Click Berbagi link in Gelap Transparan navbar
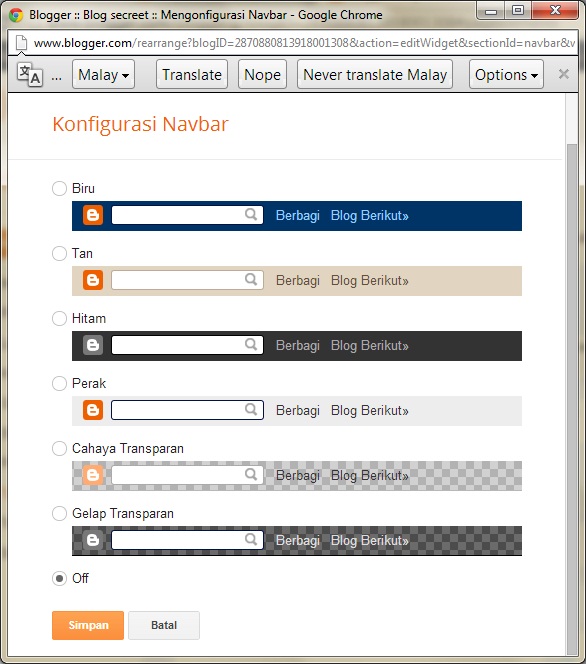Screen dimensions: 586x664 click(x=298, y=540)
